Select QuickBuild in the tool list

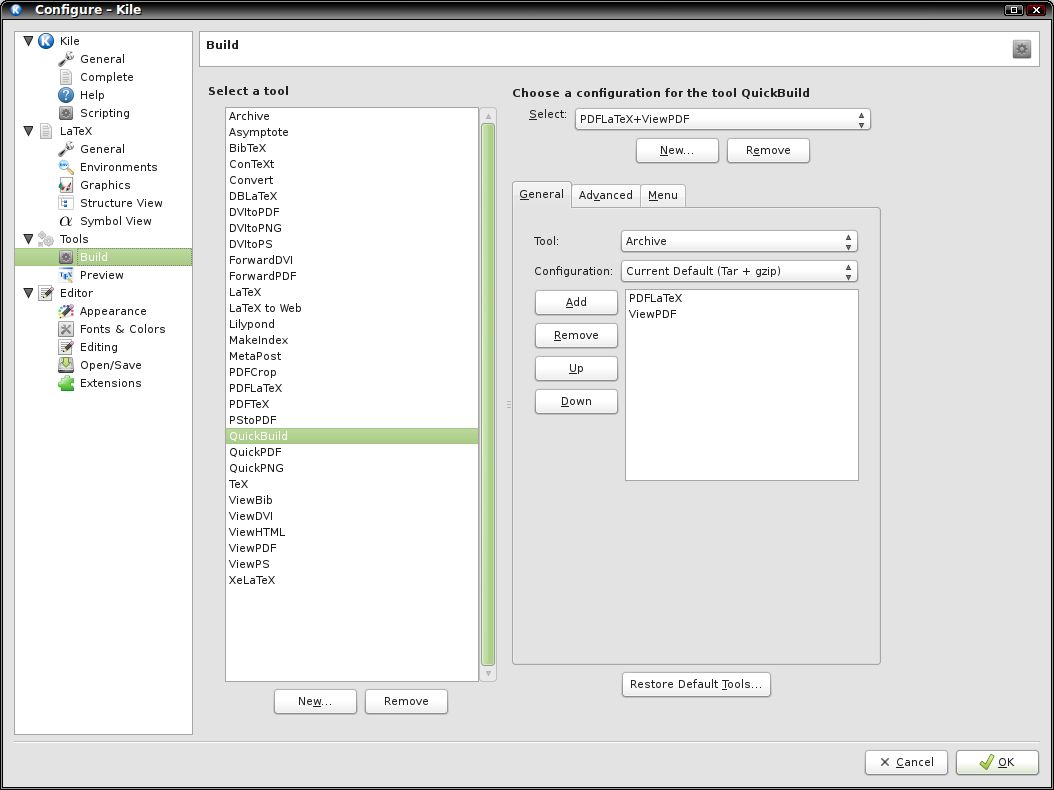tap(352, 436)
